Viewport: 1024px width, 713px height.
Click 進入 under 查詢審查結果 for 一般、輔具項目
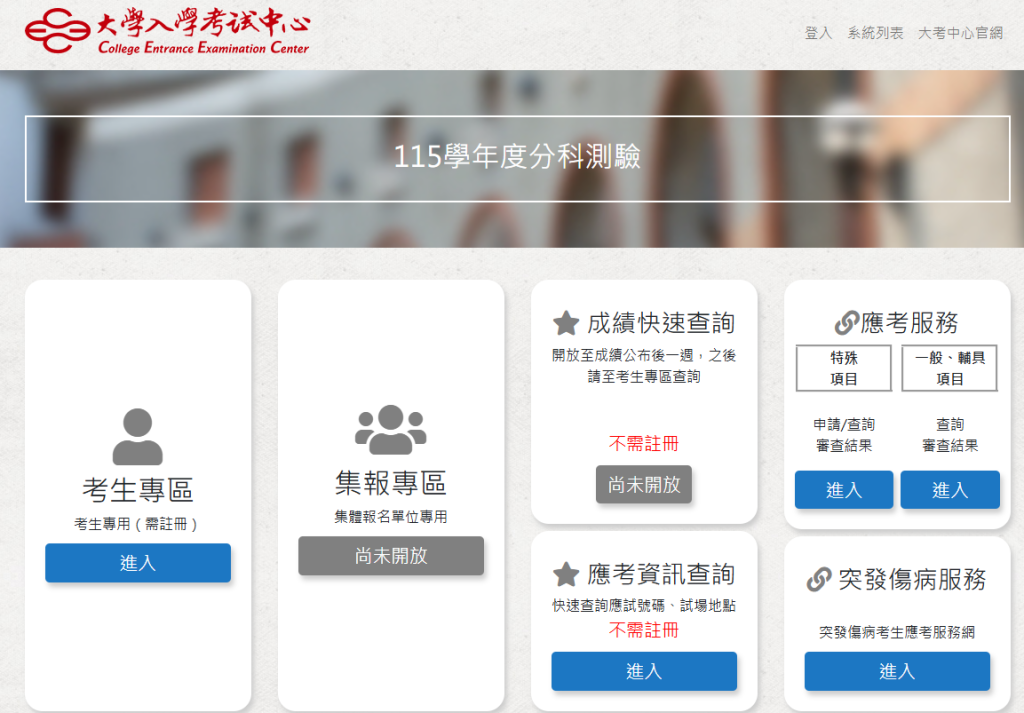(x=950, y=490)
